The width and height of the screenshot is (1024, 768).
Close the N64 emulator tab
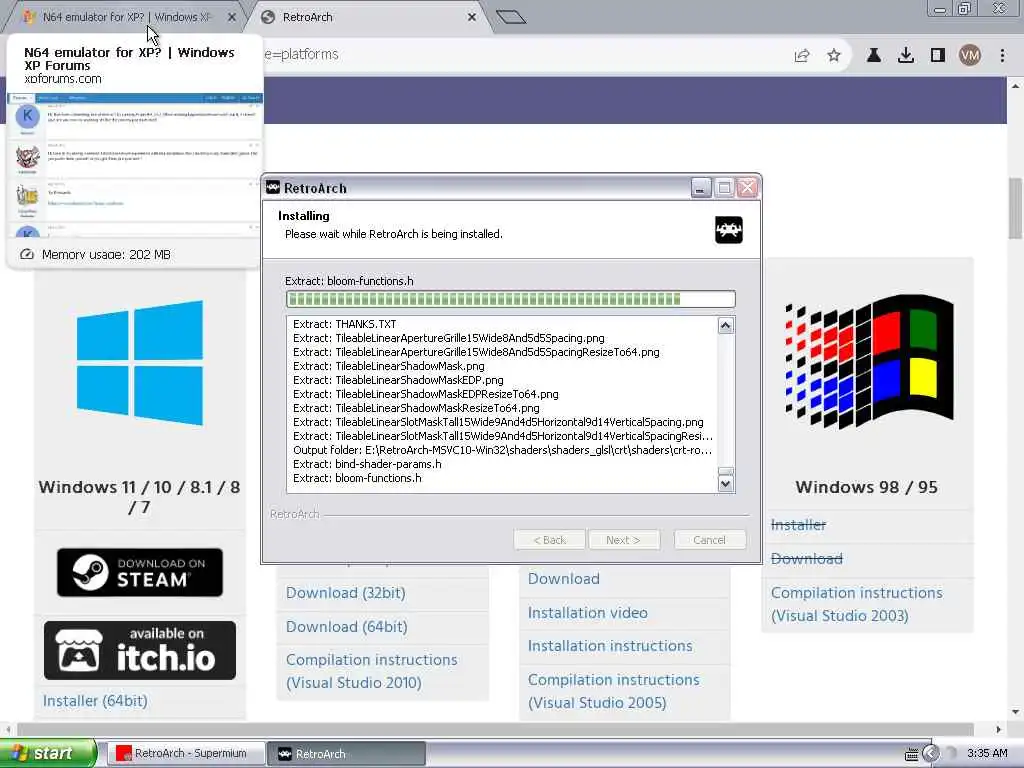[x=232, y=18]
